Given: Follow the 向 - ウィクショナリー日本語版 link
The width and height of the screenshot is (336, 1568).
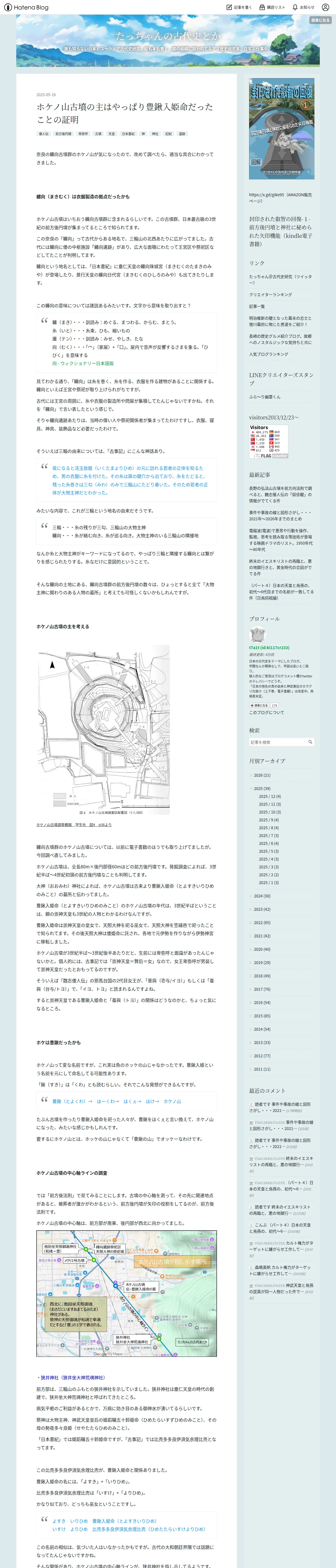Looking at the screenshot, I should pos(83,364).
